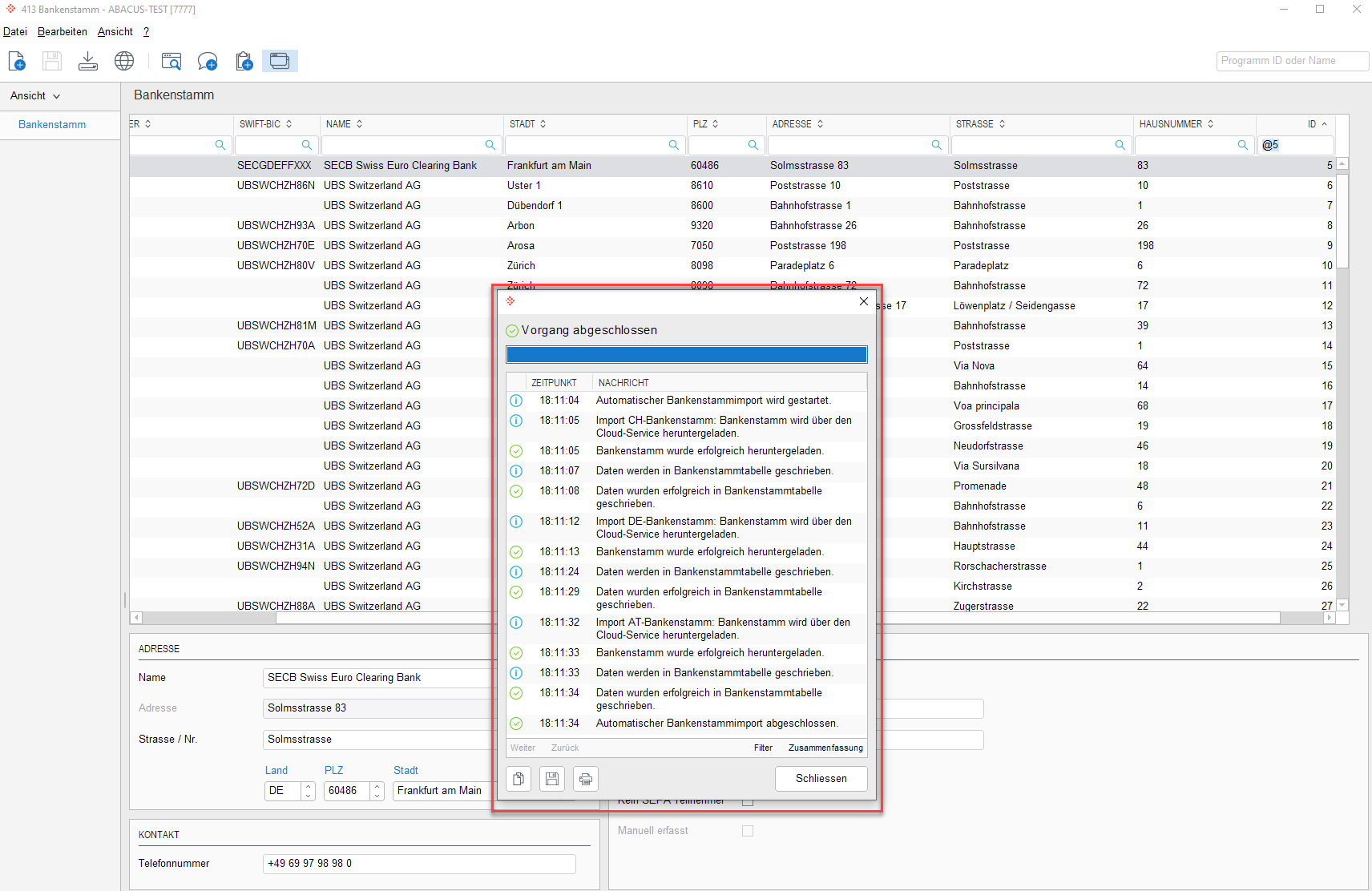Print the import log from dialog
Screen dimensions: 1372x891
point(586,779)
